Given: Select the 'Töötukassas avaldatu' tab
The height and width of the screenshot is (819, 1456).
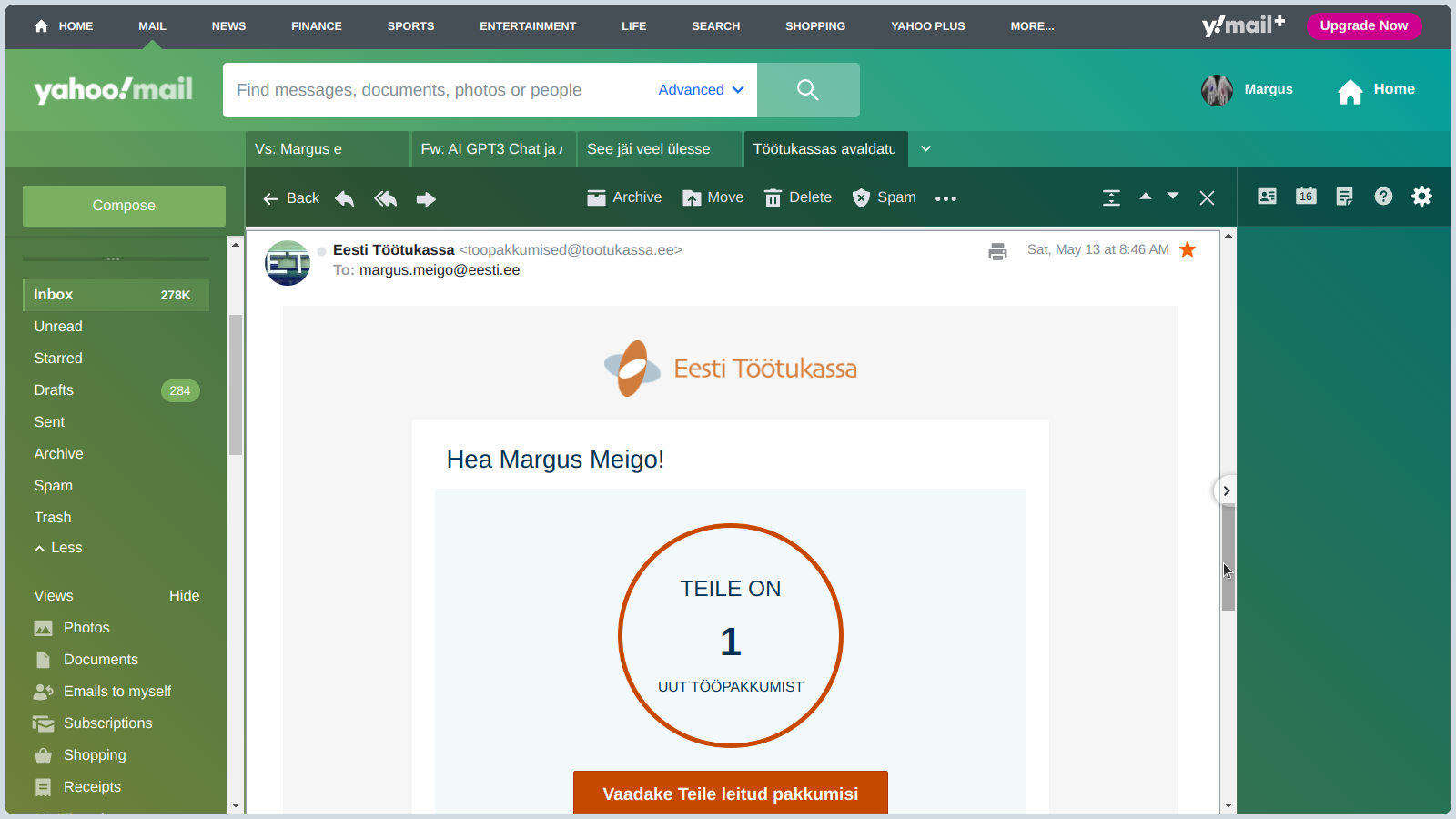Looking at the screenshot, I should tap(826, 149).
